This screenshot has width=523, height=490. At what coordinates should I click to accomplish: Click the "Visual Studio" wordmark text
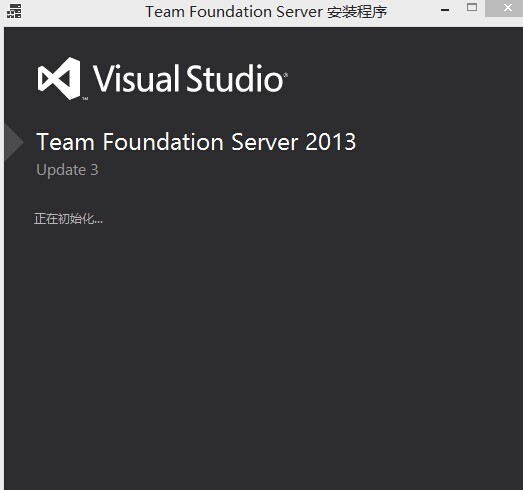(188, 78)
